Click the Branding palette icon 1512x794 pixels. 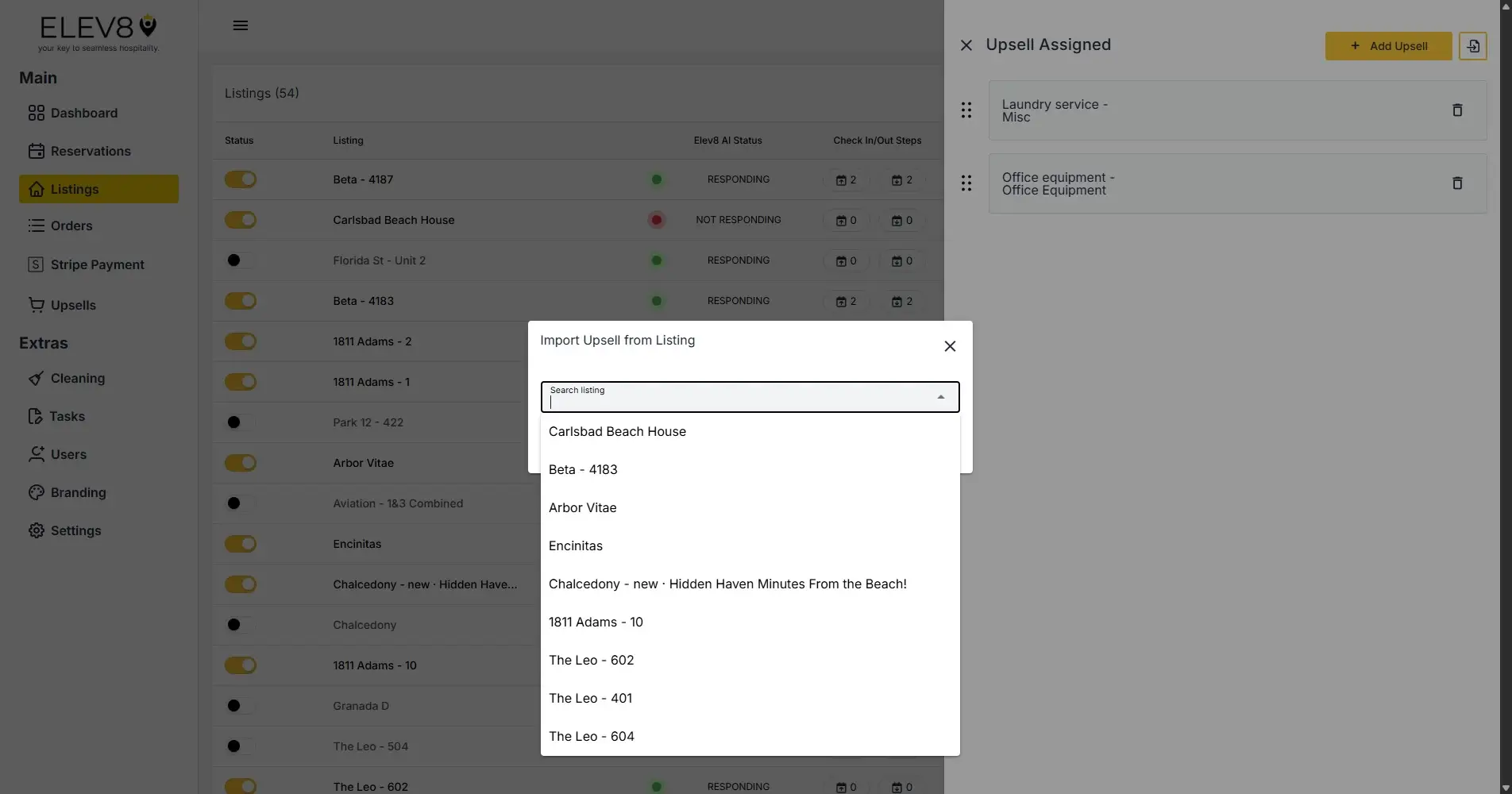pyautogui.click(x=37, y=492)
